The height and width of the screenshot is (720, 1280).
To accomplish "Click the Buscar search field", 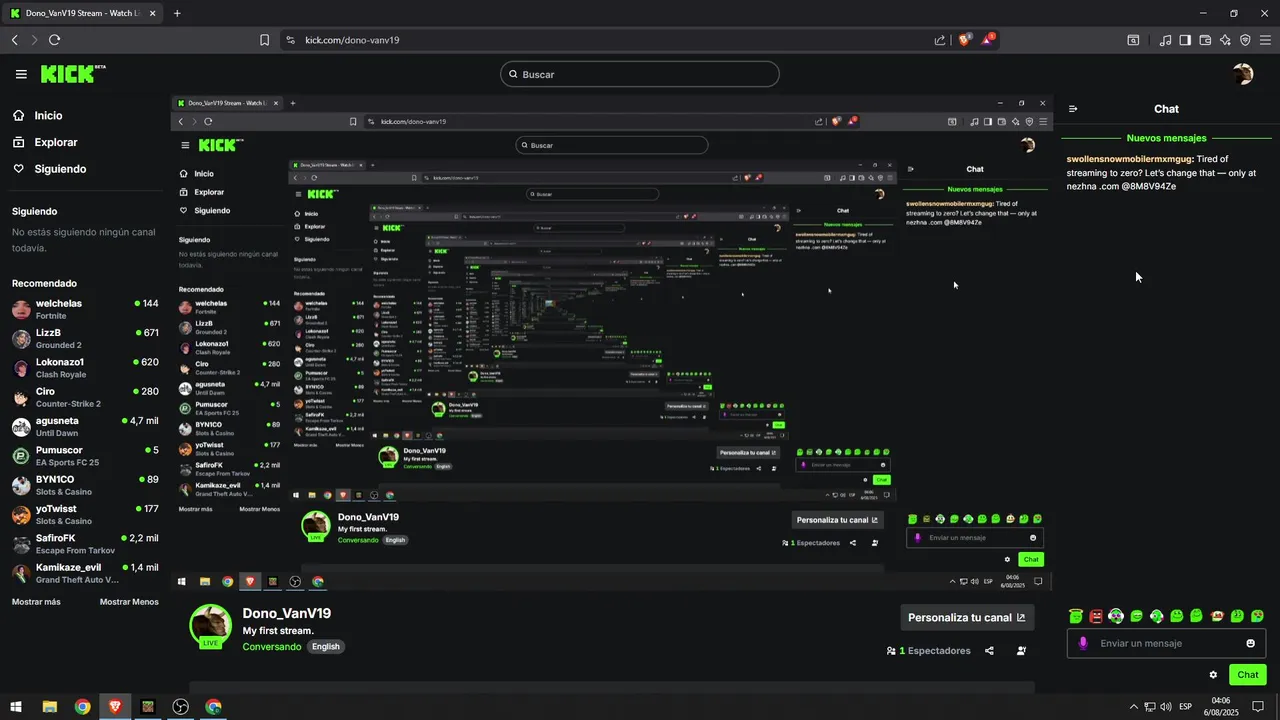I will [x=640, y=74].
